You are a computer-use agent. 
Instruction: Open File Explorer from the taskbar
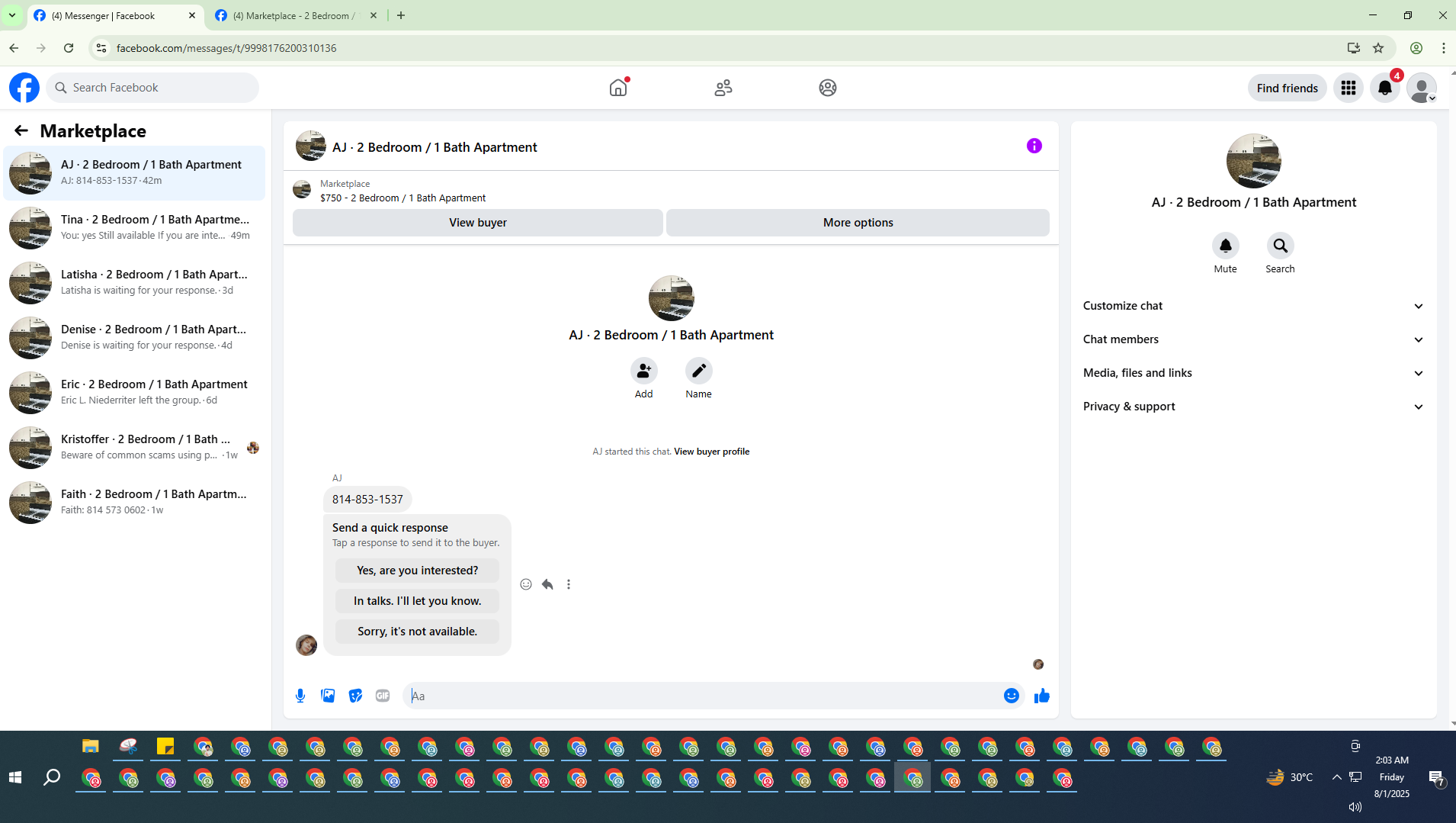(91, 747)
